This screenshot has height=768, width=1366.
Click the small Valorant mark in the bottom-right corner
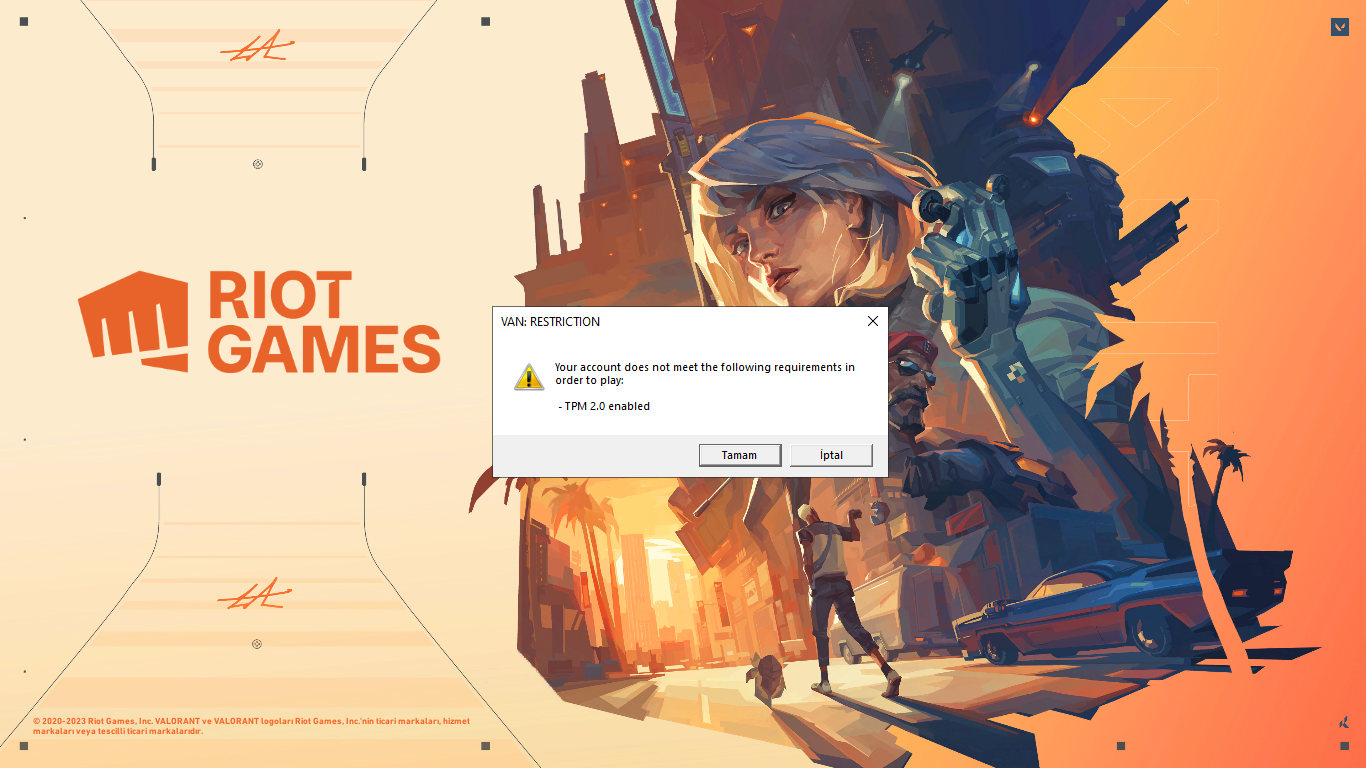pyautogui.click(x=1343, y=722)
